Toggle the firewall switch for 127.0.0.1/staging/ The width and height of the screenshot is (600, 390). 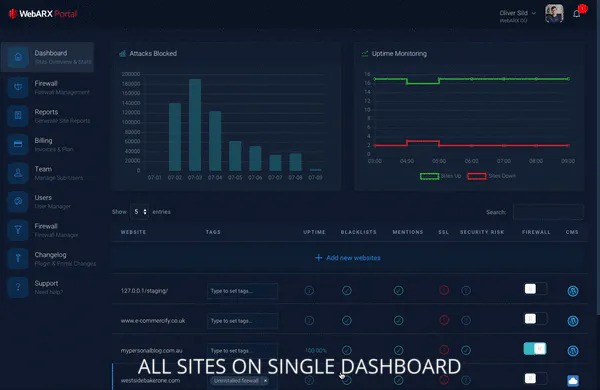(535, 289)
